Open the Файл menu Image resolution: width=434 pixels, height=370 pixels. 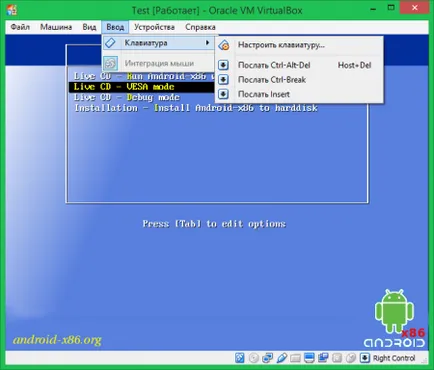[20, 27]
